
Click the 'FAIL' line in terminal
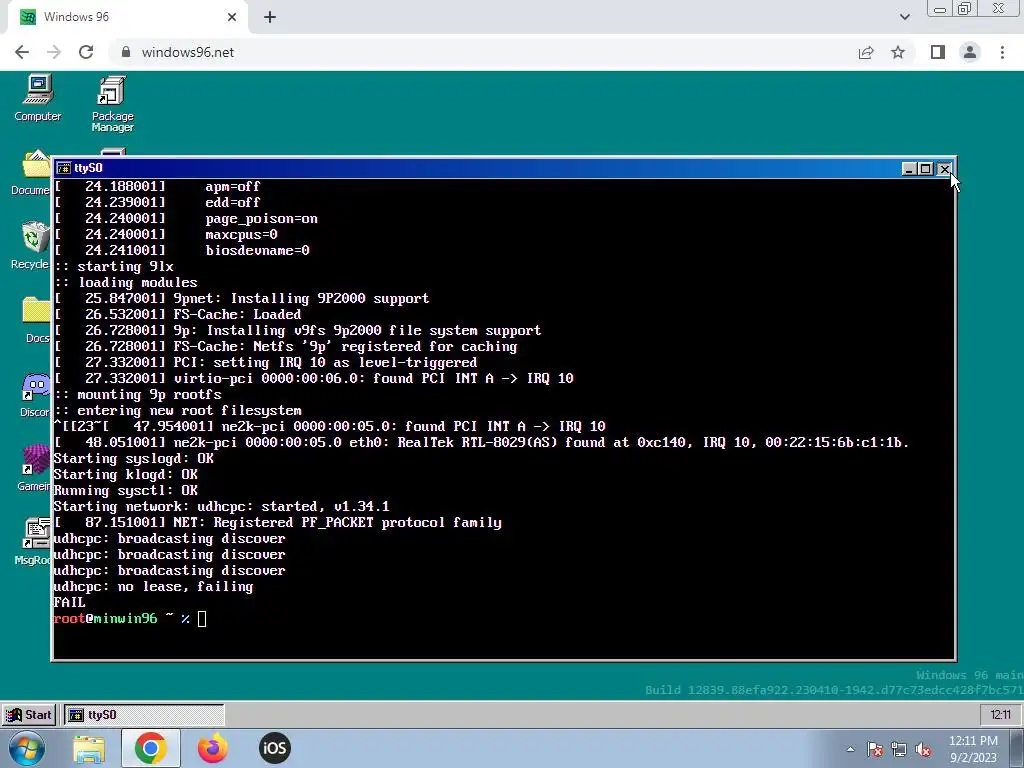point(69,602)
